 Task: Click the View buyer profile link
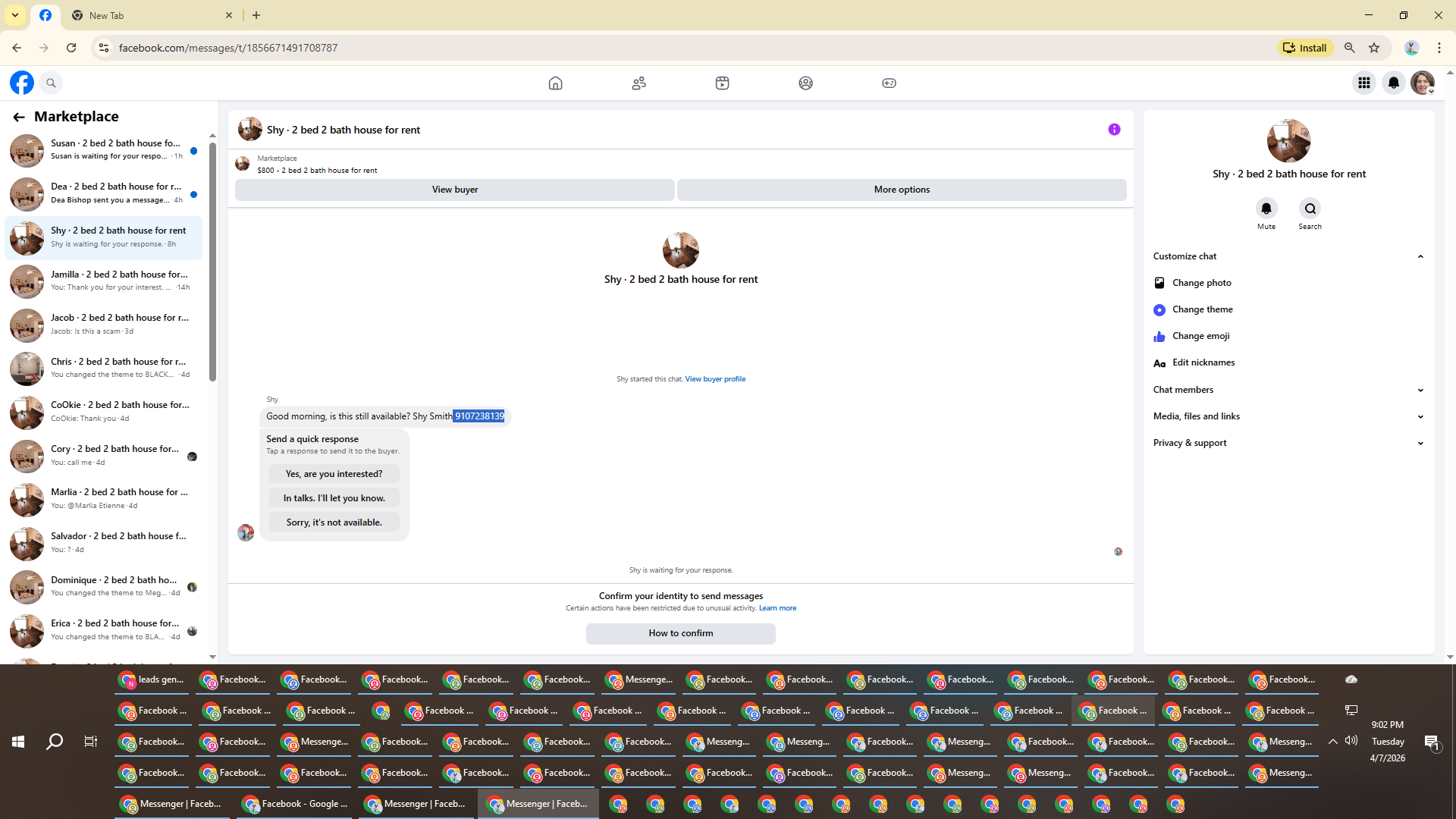tap(714, 379)
